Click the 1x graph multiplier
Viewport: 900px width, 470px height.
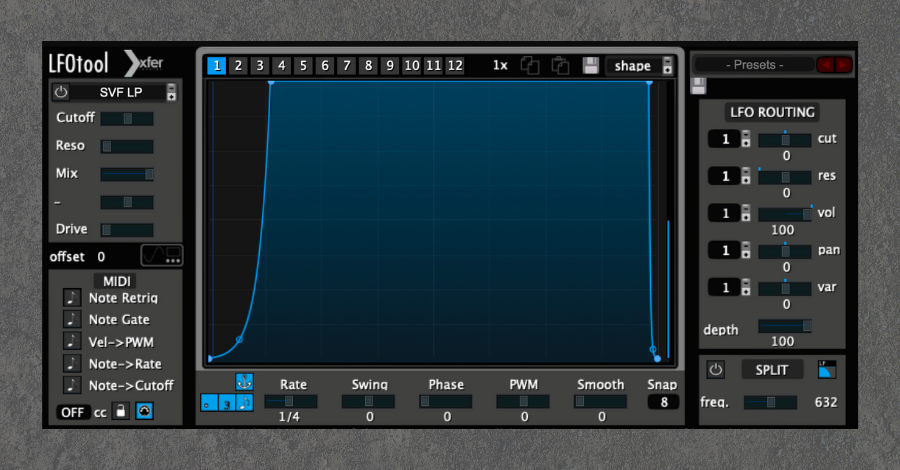[500, 65]
